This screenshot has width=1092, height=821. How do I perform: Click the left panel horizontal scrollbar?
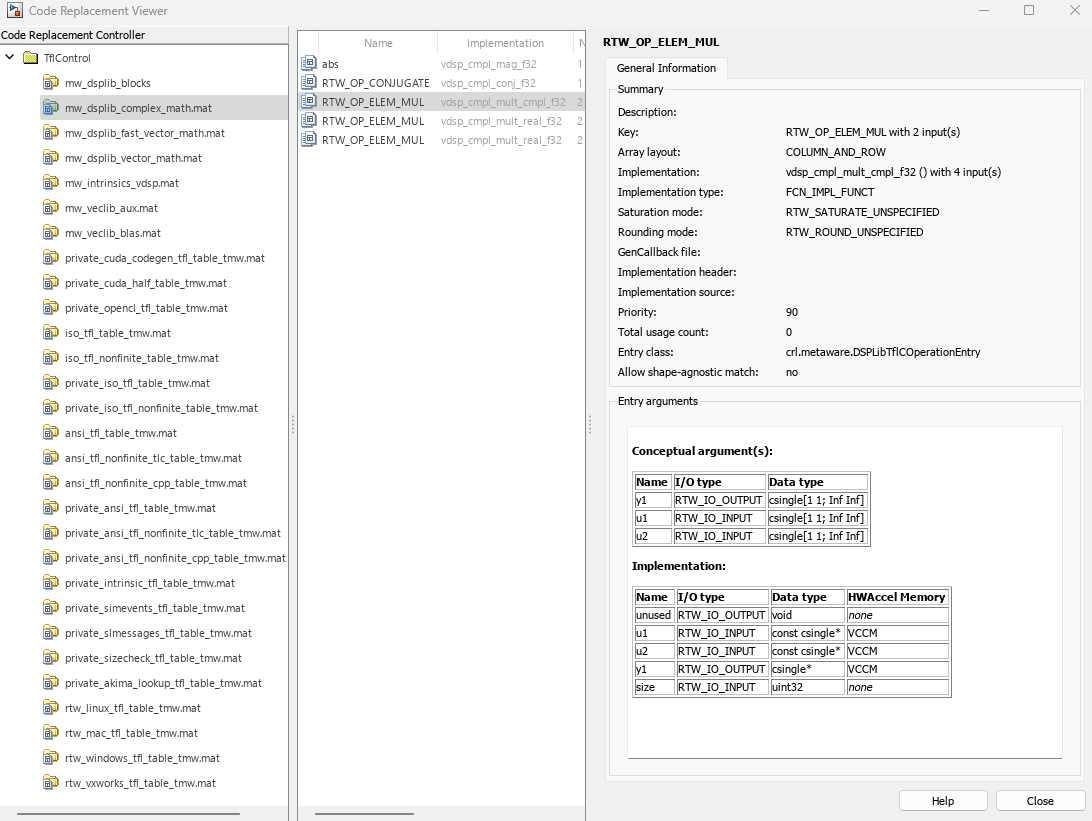128,813
